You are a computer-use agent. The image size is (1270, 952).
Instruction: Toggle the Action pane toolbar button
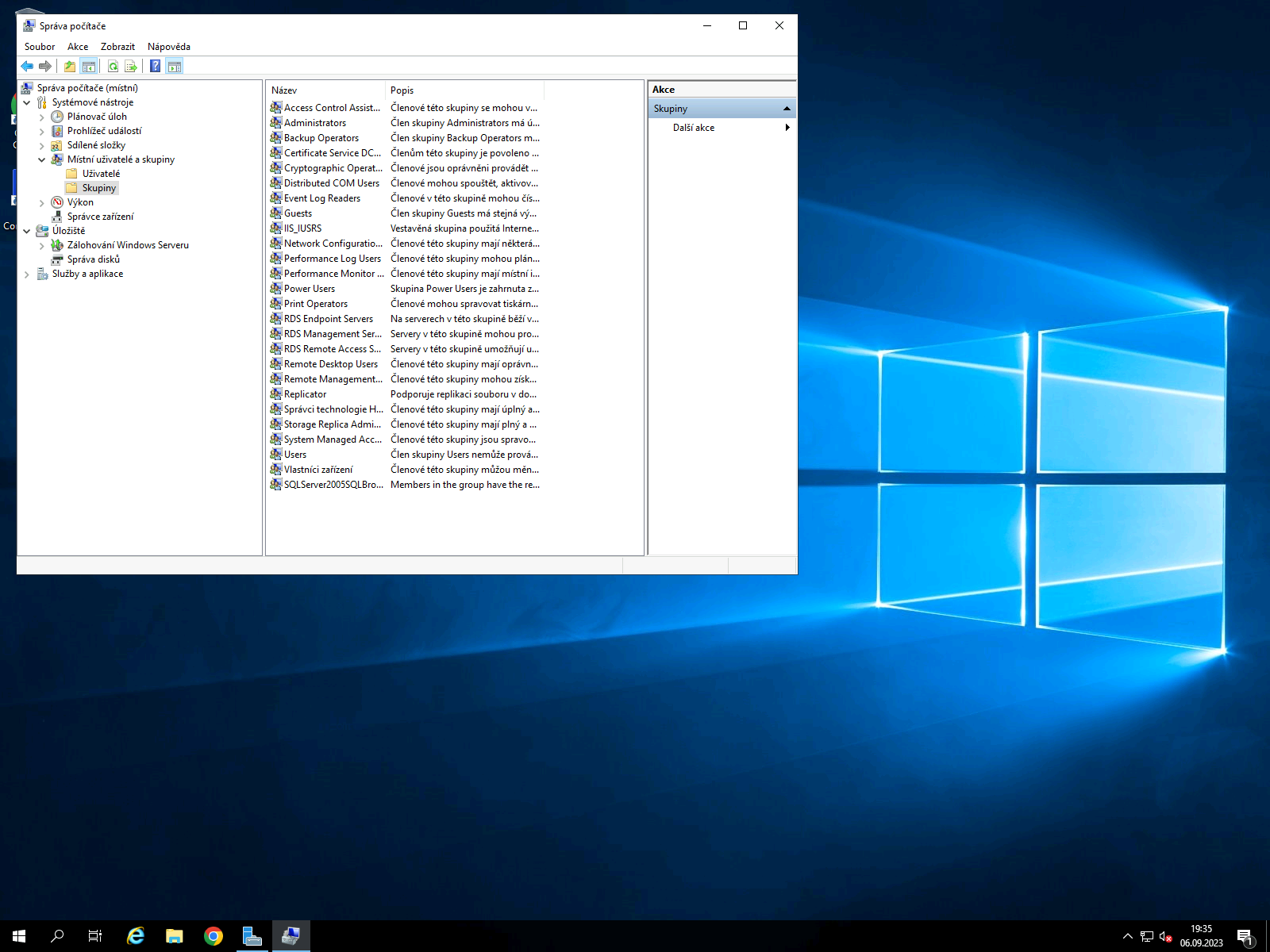[x=175, y=67]
